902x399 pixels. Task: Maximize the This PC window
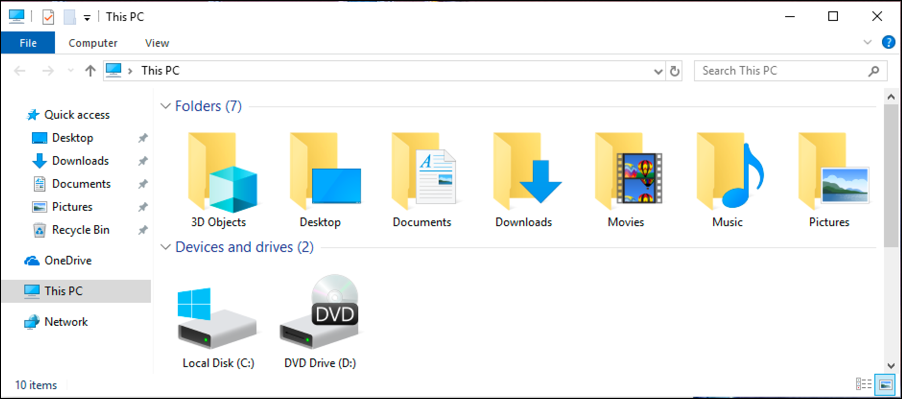[x=832, y=17]
